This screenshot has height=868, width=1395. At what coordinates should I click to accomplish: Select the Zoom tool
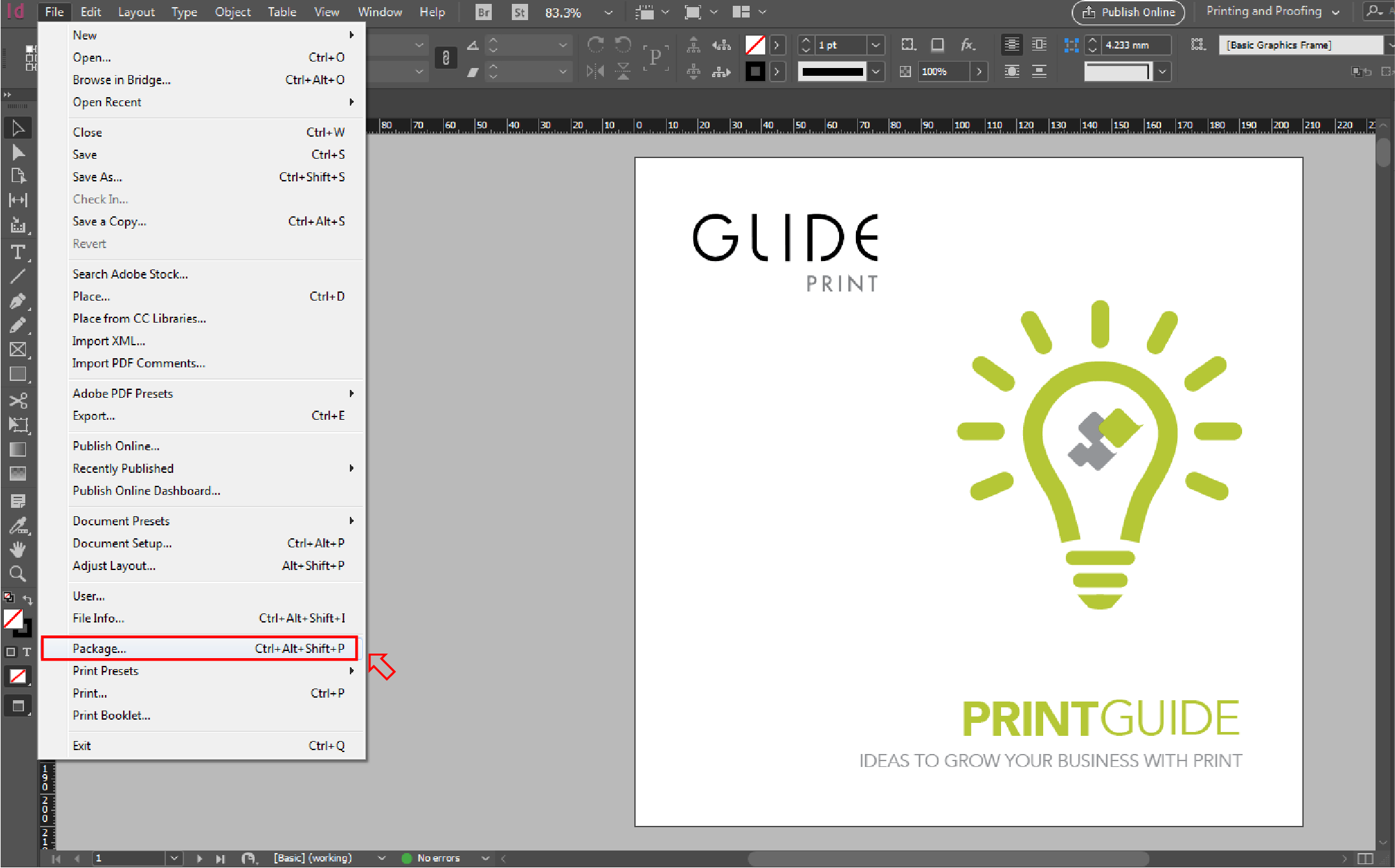click(18, 574)
